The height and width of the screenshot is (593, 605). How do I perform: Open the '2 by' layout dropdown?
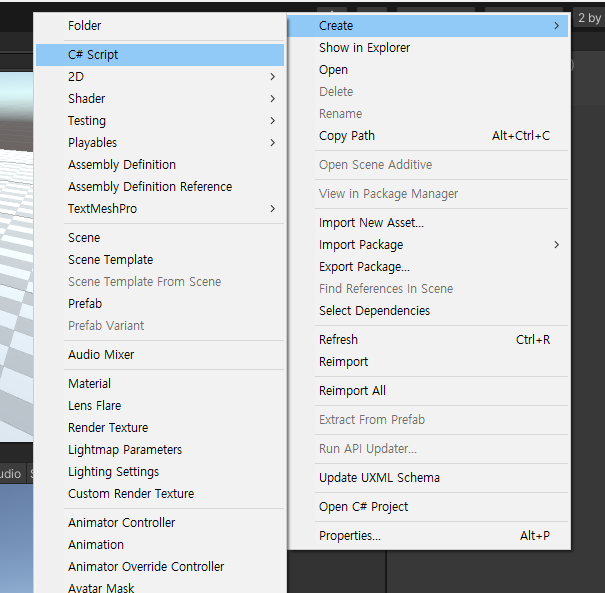(589, 18)
